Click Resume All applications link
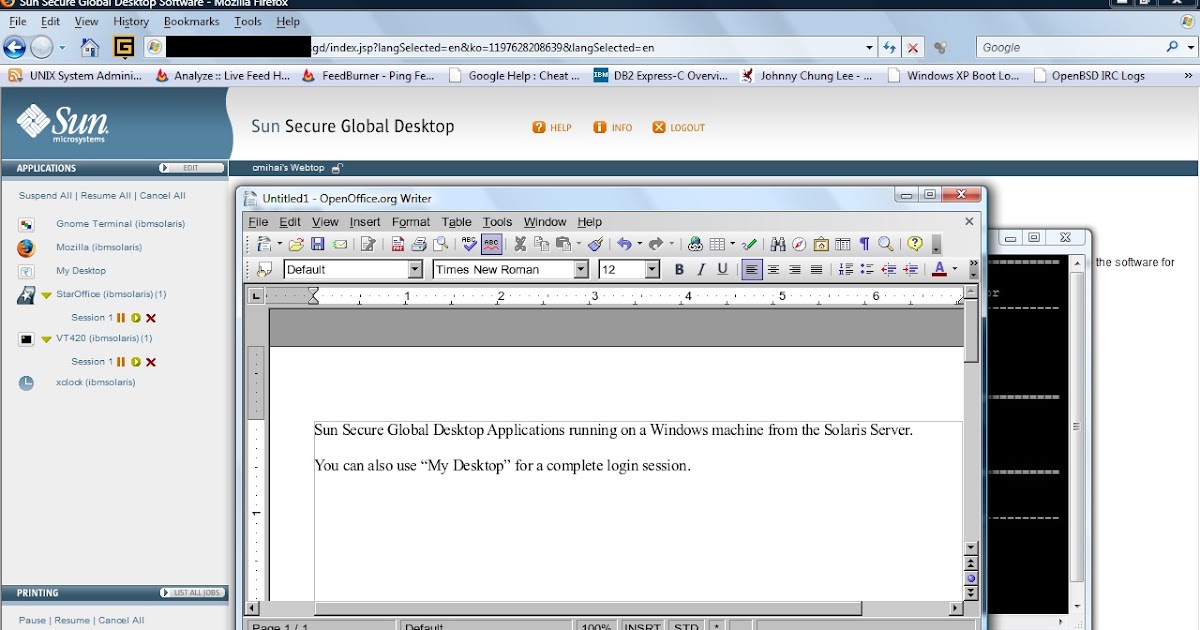Viewport: 1200px width, 630px height. pos(106,196)
